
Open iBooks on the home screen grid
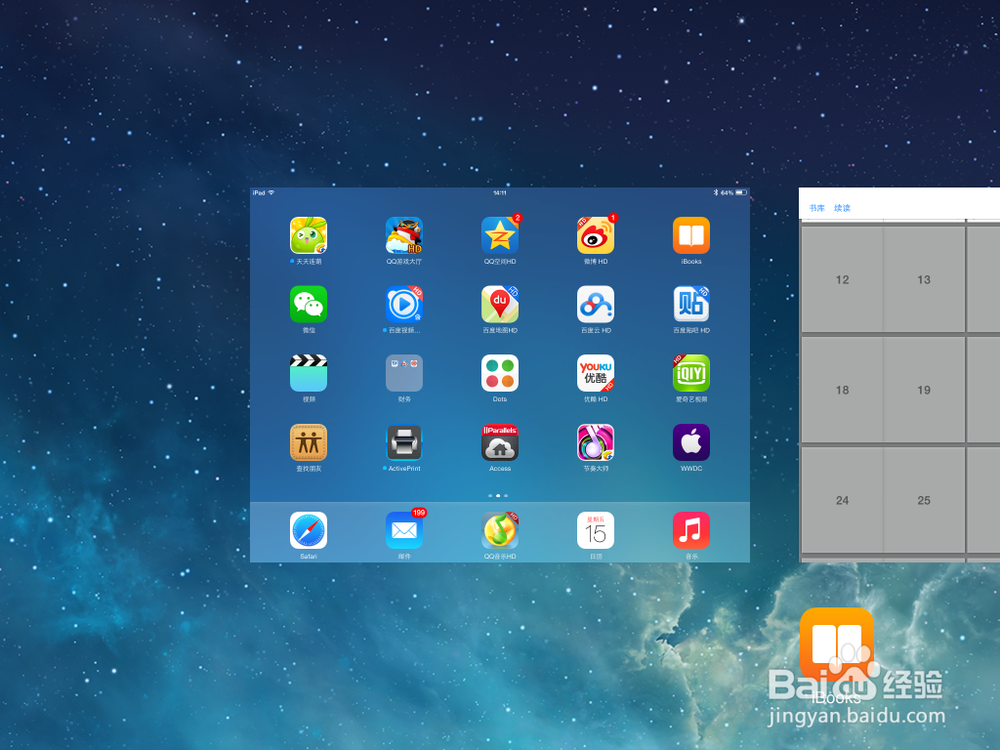click(x=691, y=235)
